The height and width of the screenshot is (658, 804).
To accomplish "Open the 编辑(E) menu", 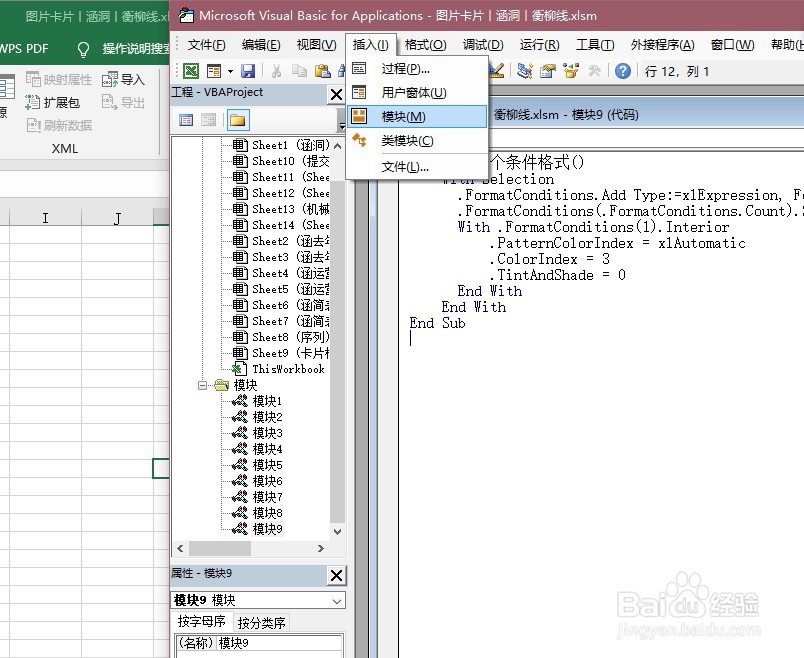I will pos(261,45).
